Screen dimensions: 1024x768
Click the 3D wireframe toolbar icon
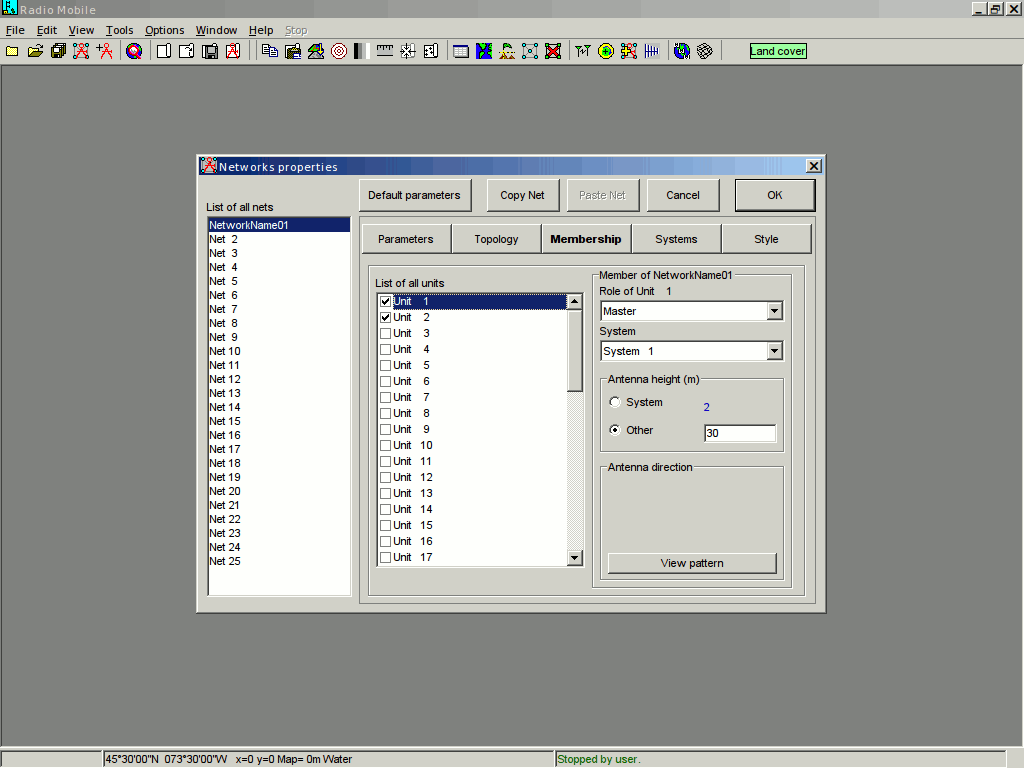(x=705, y=51)
